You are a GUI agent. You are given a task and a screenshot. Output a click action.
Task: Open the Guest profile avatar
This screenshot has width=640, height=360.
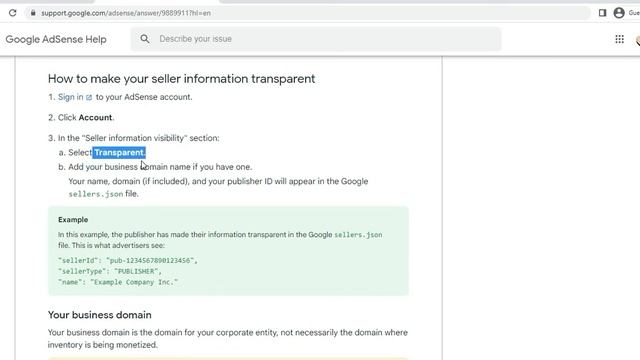(619, 13)
